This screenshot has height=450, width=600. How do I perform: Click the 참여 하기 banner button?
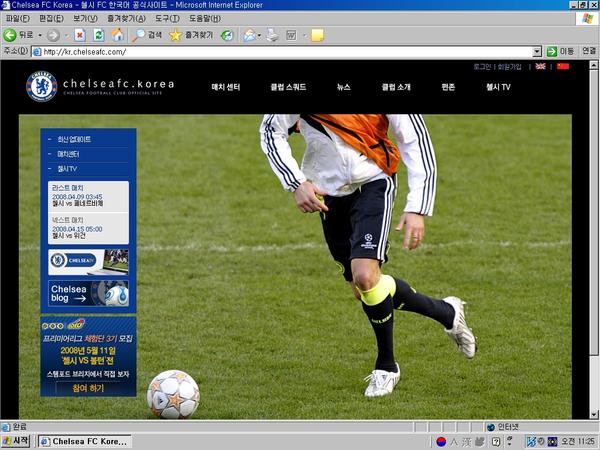coord(88,388)
